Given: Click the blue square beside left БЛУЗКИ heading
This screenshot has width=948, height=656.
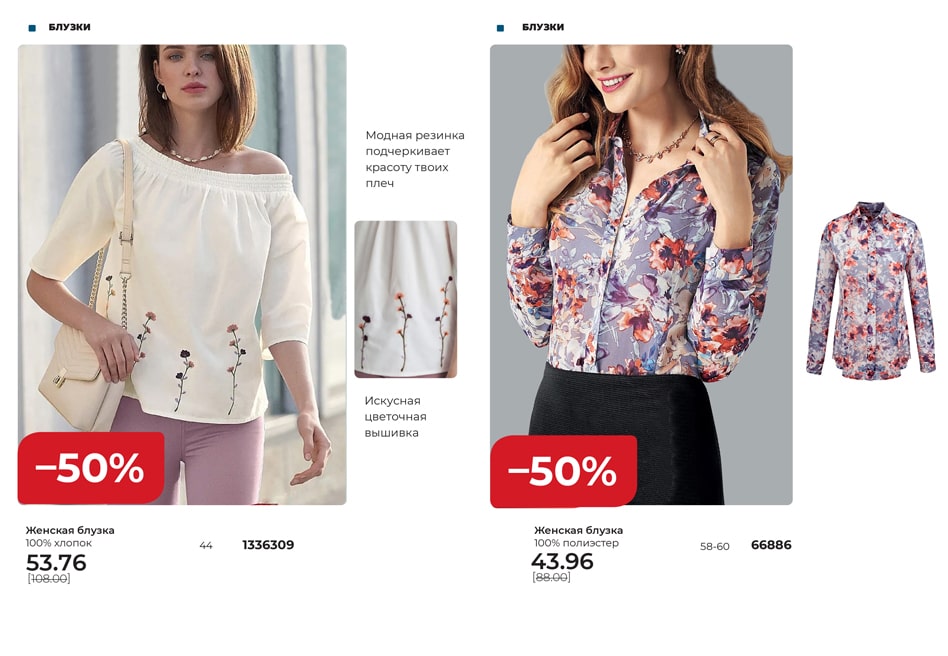Looking at the screenshot, I should click(x=32, y=28).
